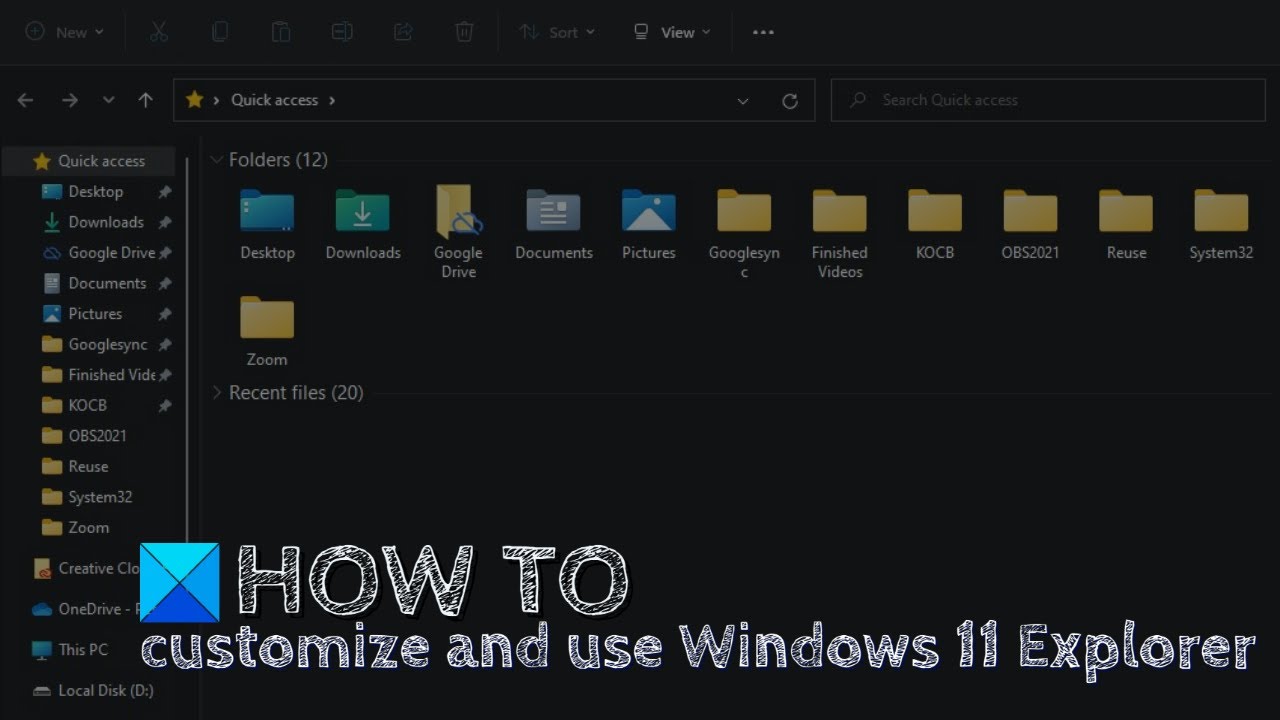
Task: Expand the Recent files (20) group
Action: (216, 393)
